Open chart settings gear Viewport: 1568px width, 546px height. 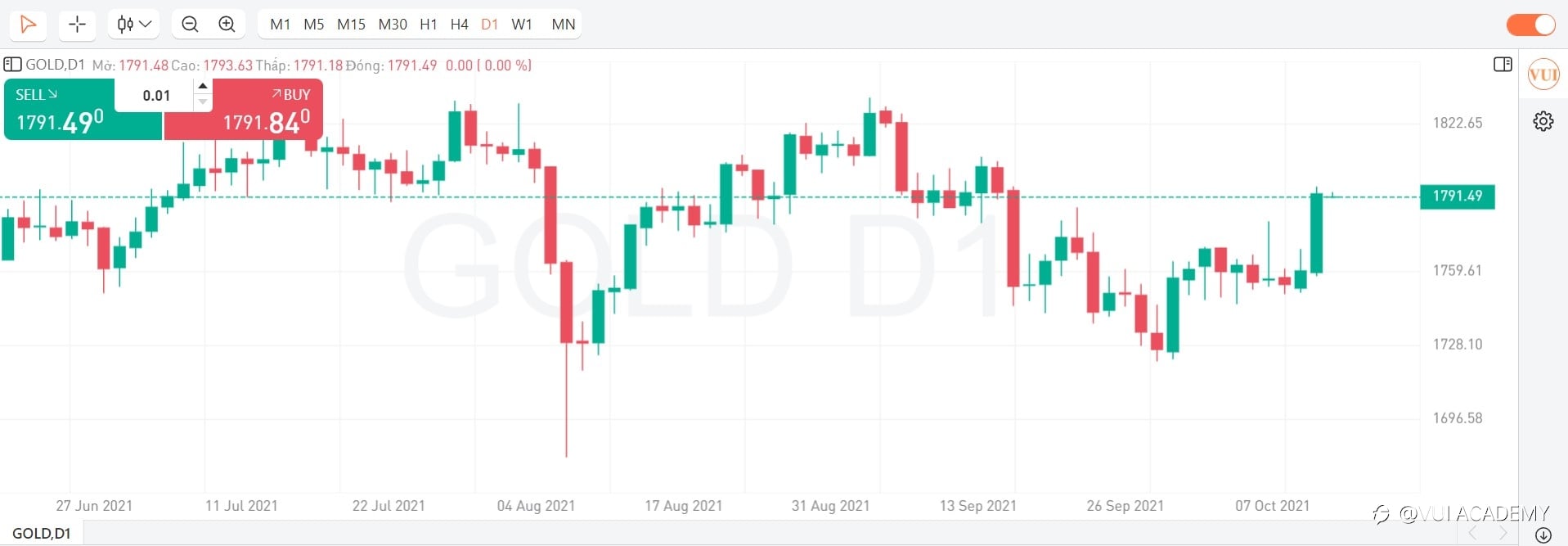point(1543,122)
